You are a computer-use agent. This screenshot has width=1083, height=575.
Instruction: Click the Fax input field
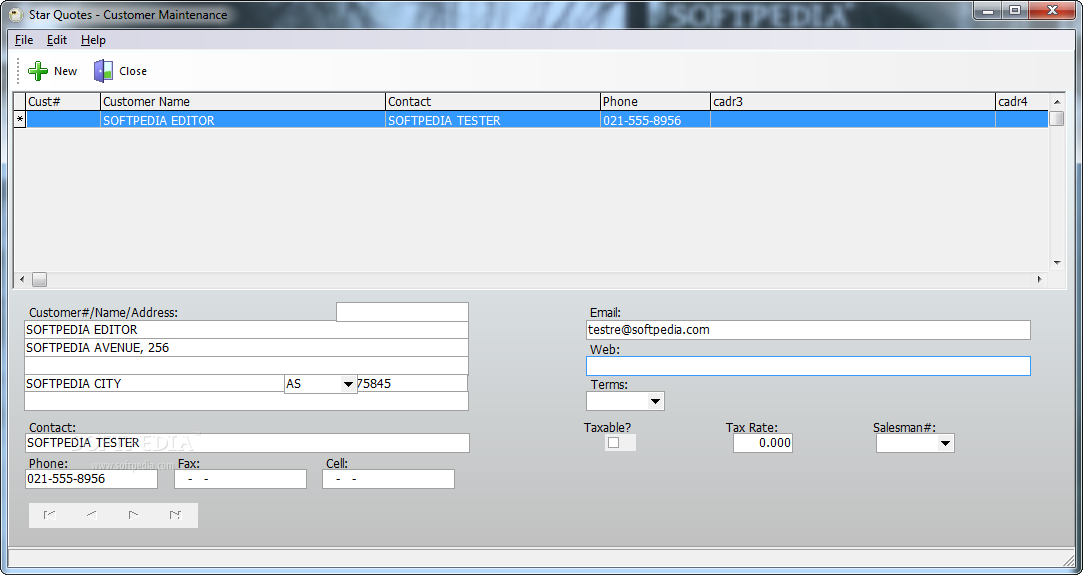pyautogui.click(x=240, y=479)
